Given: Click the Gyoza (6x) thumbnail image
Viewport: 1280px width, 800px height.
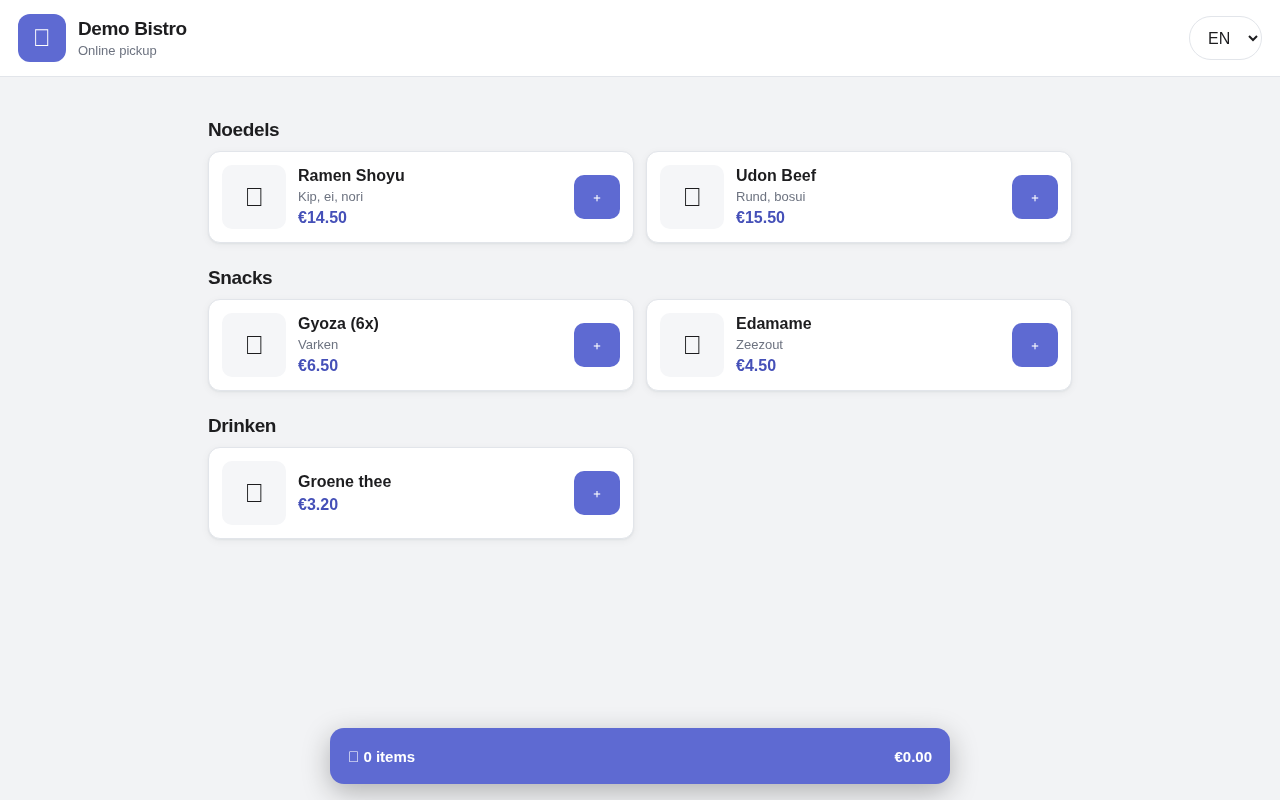Looking at the screenshot, I should click(x=254, y=345).
